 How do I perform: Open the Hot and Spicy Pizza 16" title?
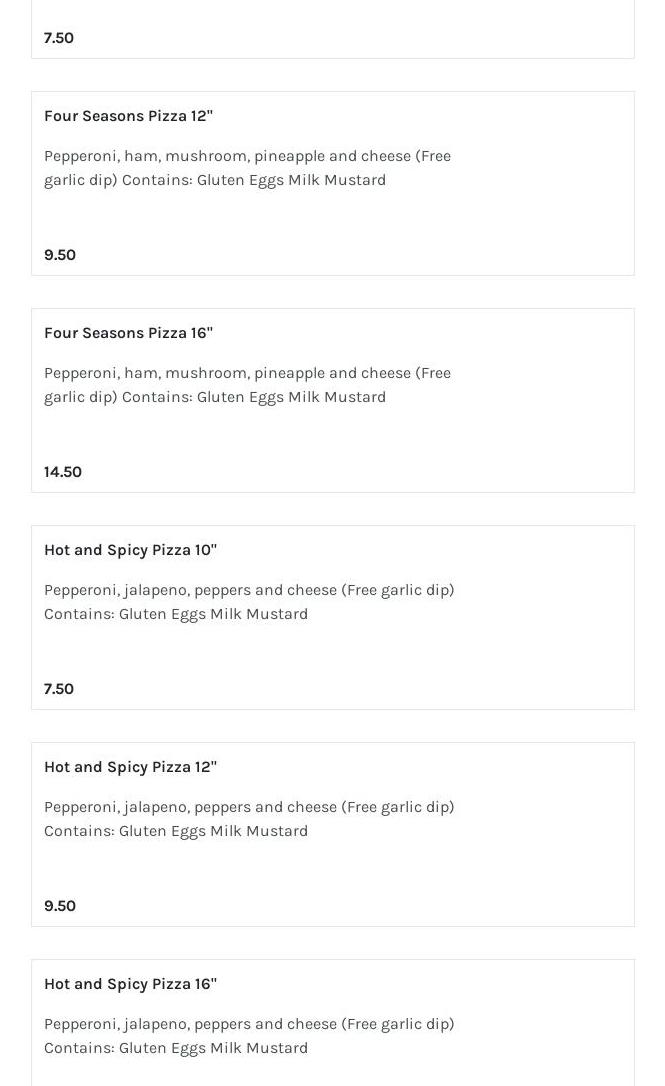coord(130,984)
